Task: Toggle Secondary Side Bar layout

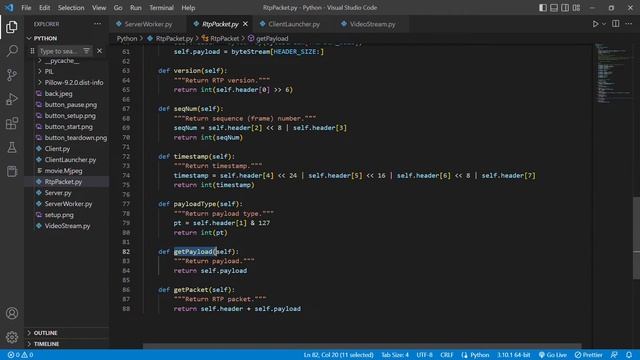Action: [565, 8]
